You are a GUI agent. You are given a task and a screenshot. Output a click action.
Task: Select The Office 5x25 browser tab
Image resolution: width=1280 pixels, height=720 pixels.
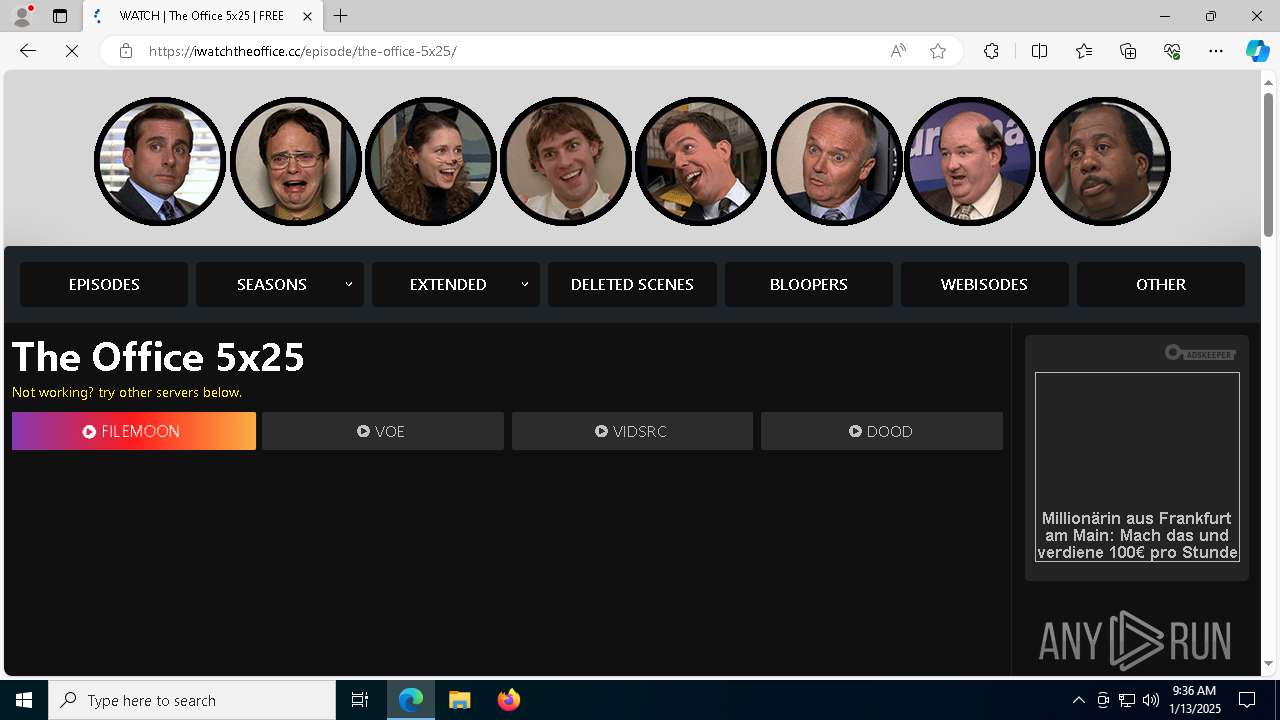203,16
